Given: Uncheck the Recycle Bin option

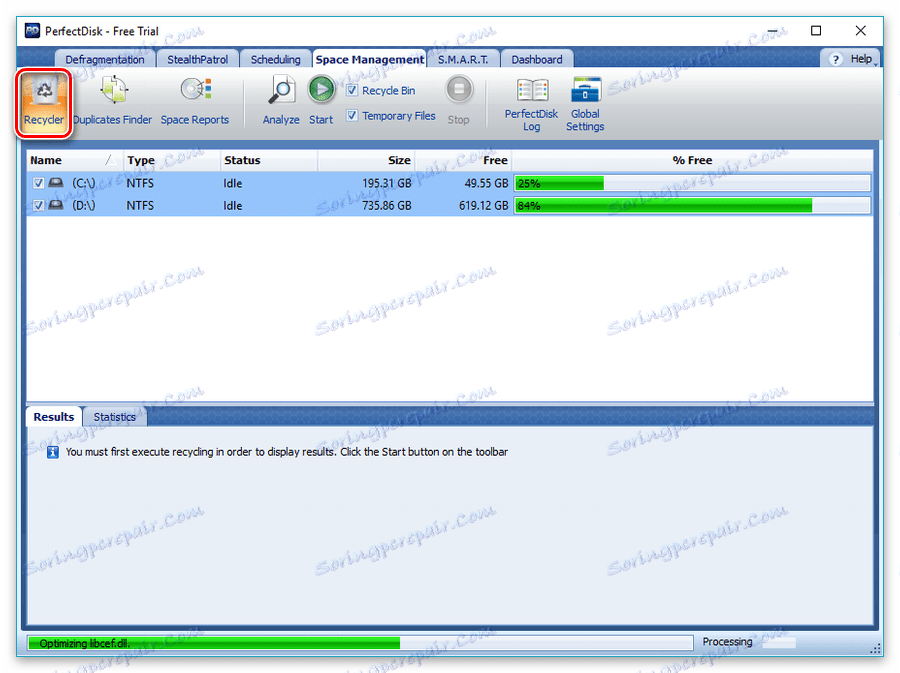Looking at the screenshot, I should click(352, 89).
